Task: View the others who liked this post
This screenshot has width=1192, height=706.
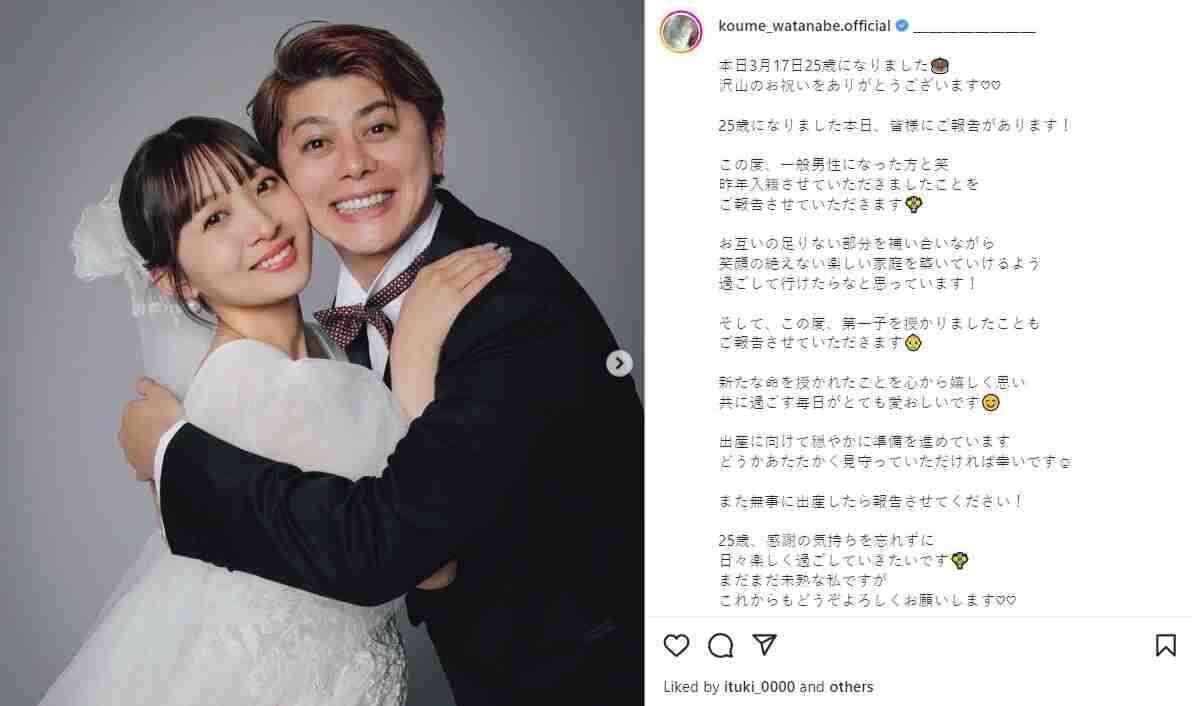Action: click(x=851, y=687)
